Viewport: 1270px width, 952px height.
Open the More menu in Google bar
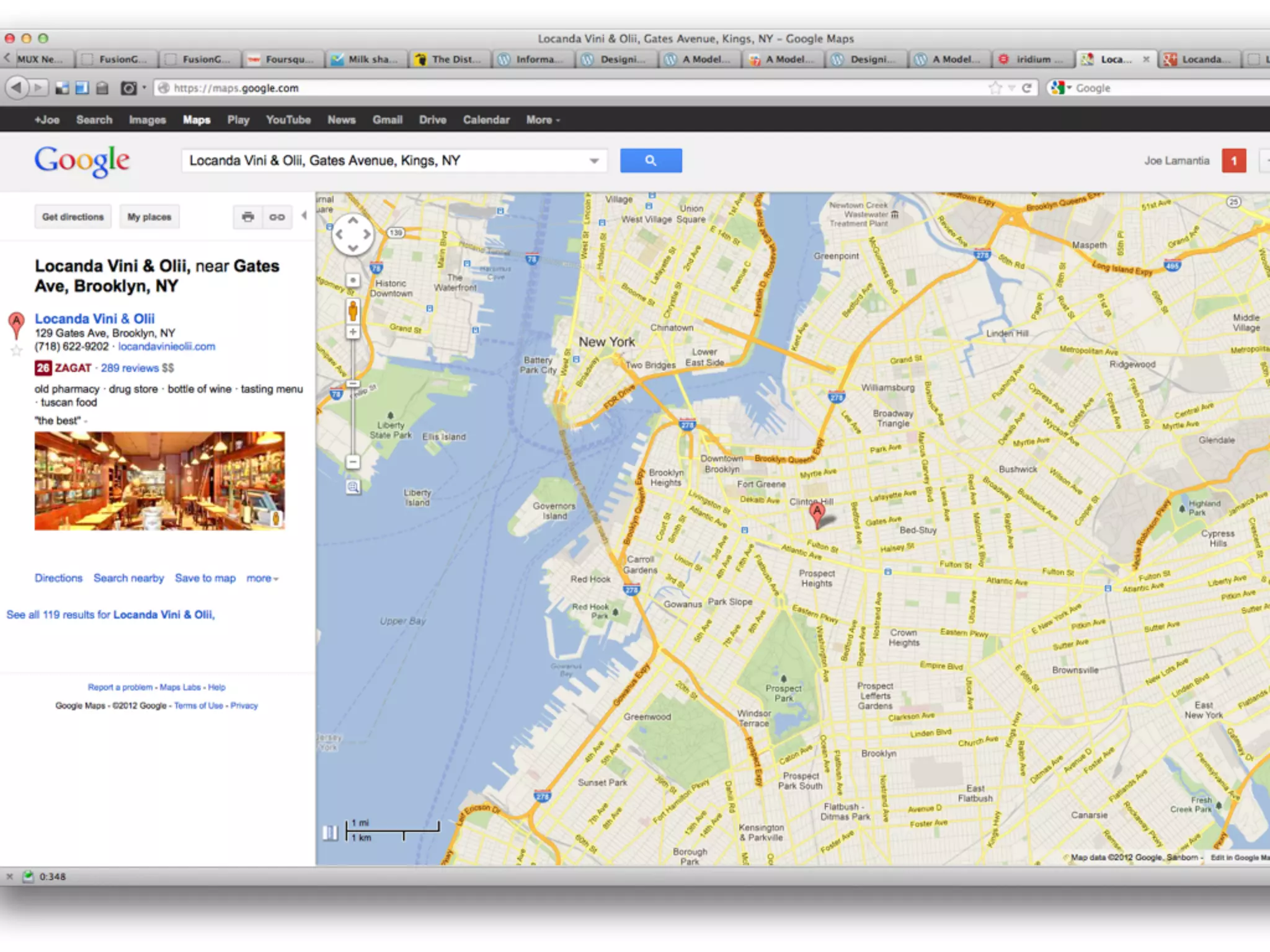tap(543, 120)
